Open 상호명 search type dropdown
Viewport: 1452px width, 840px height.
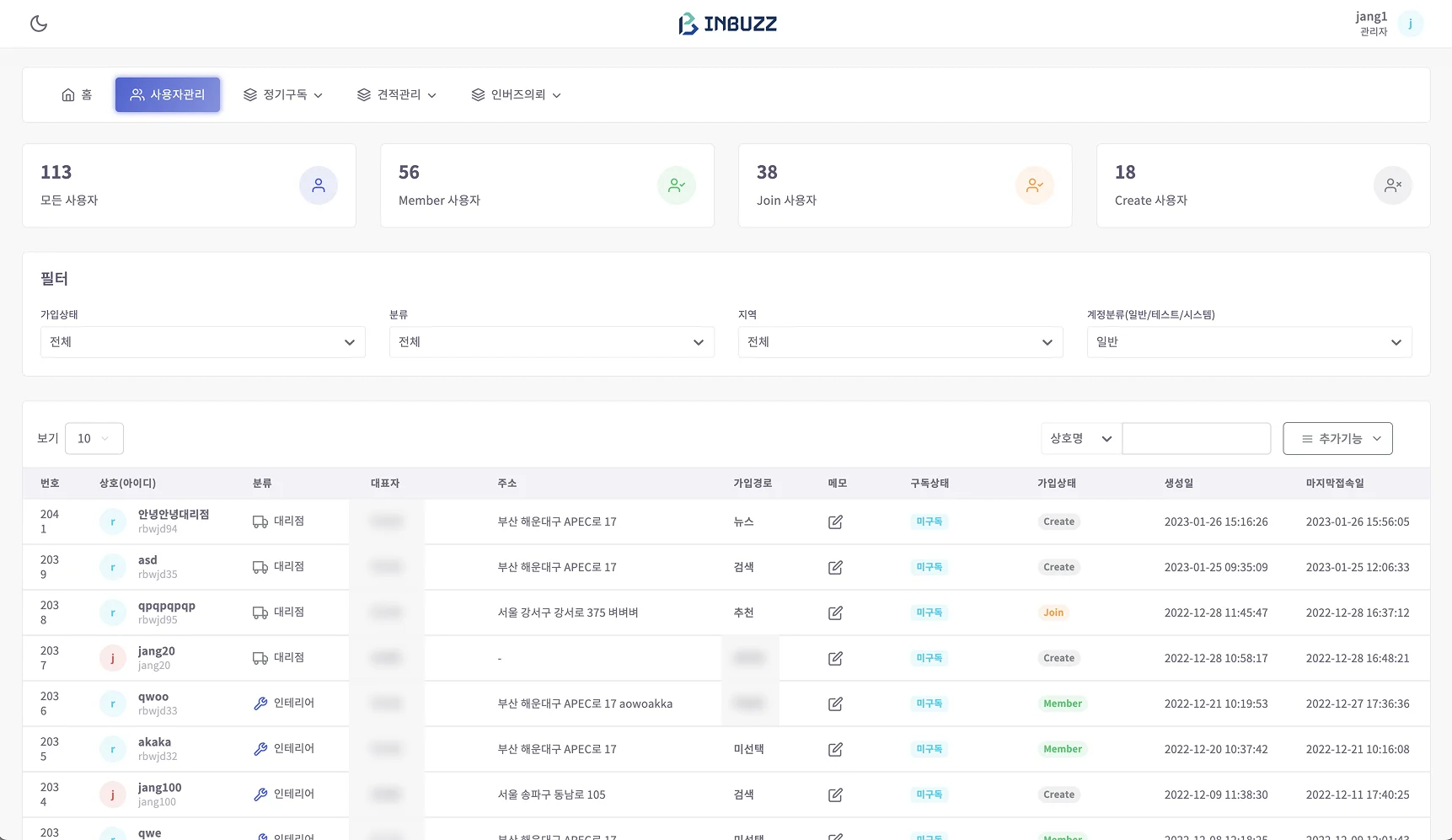pyautogui.click(x=1081, y=439)
